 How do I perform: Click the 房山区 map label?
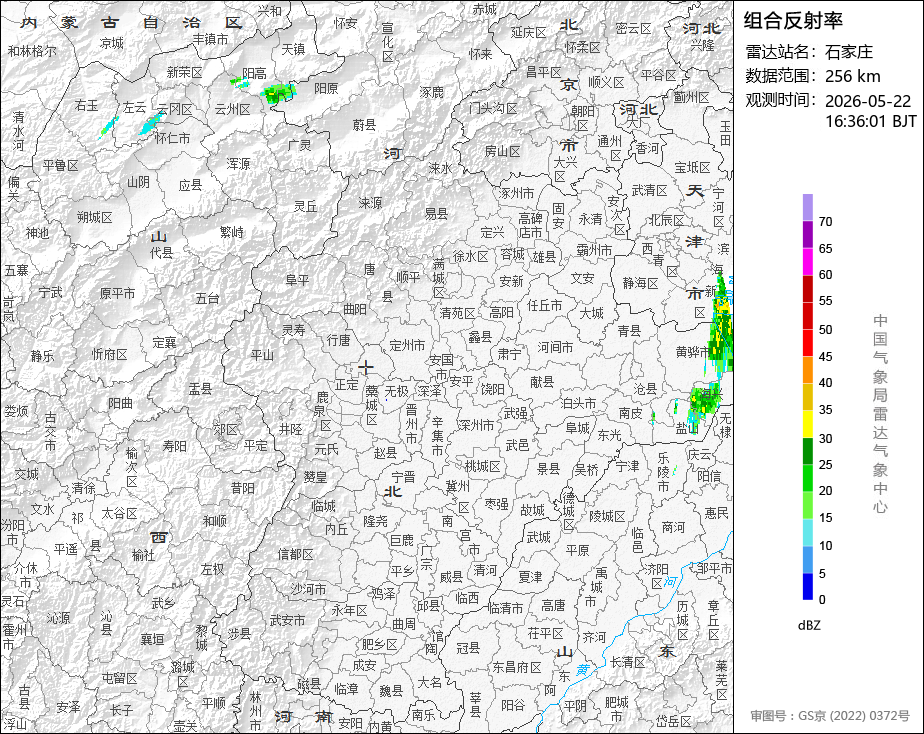[x=503, y=151]
